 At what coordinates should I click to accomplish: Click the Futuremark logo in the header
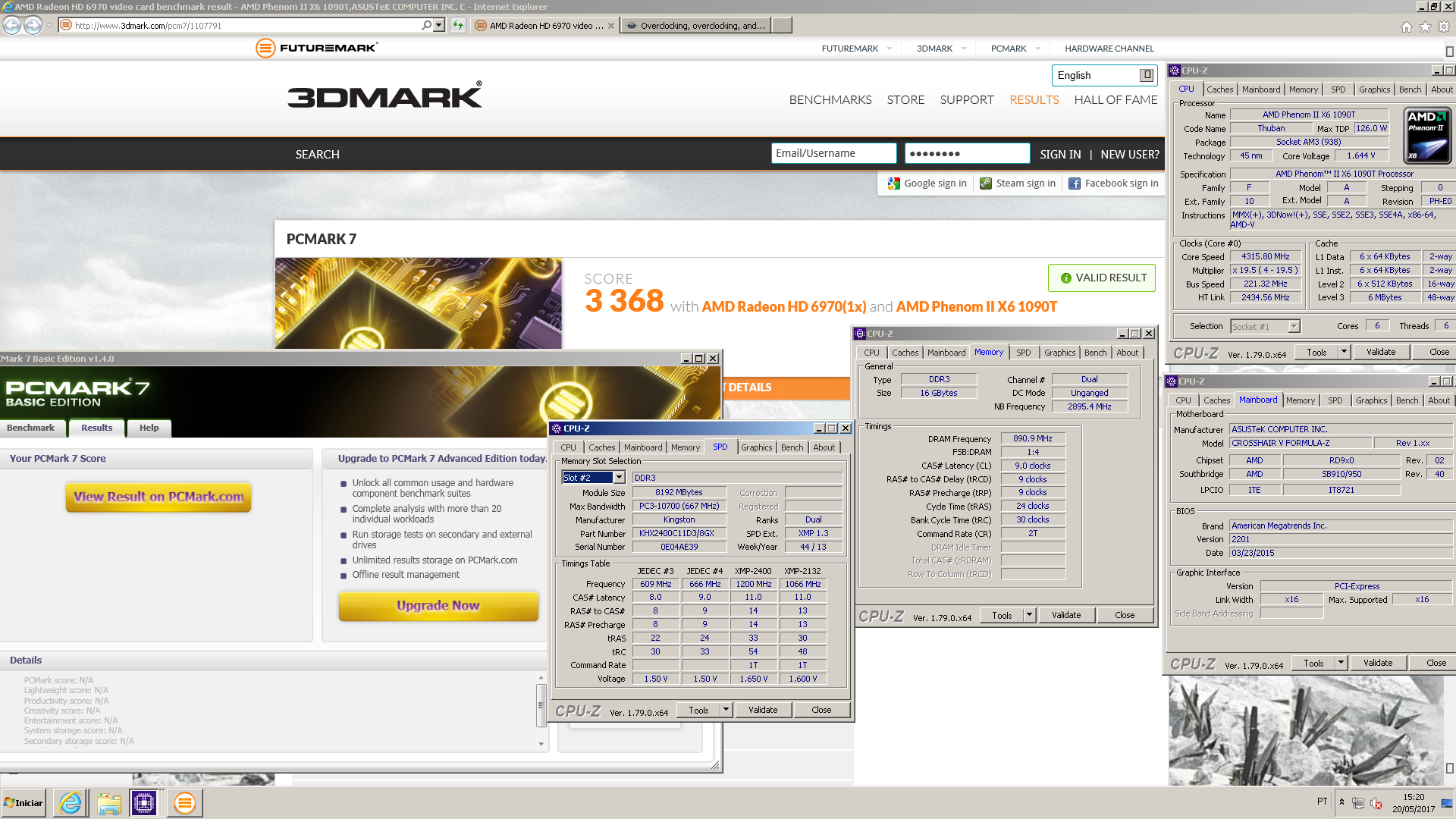(317, 48)
